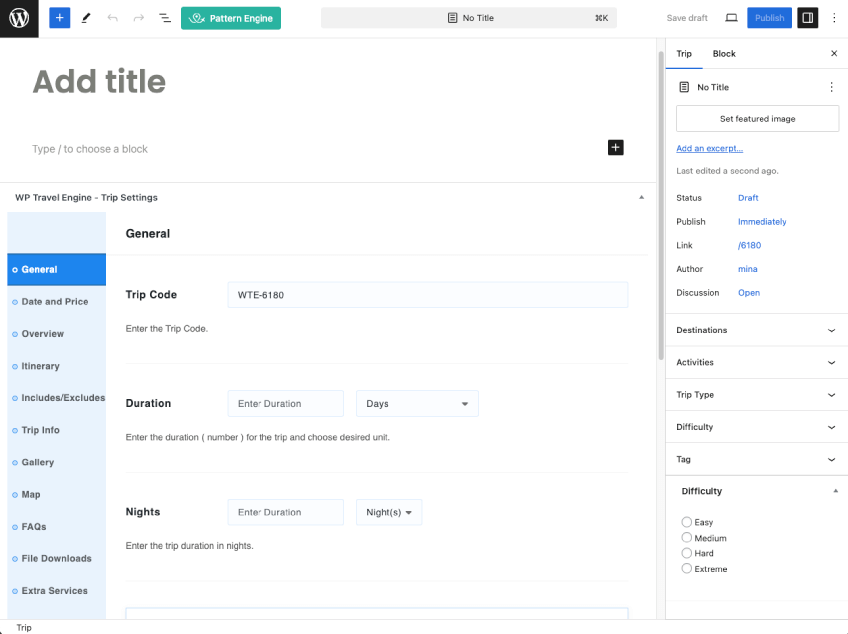Screen dimensions: 848x634
Task: Open the Days unit dropdown
Action: tap(417, 404)
